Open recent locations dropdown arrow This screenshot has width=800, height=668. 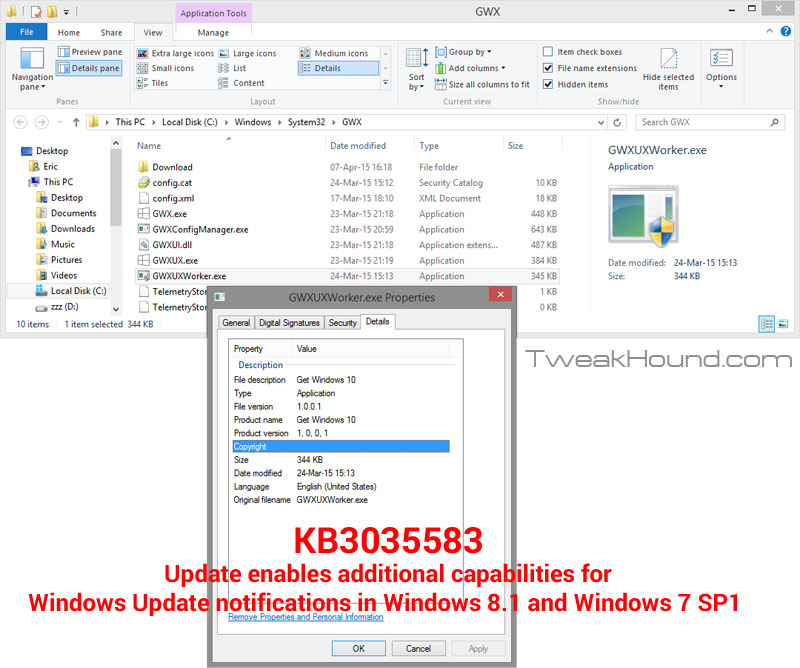point(60,122)
